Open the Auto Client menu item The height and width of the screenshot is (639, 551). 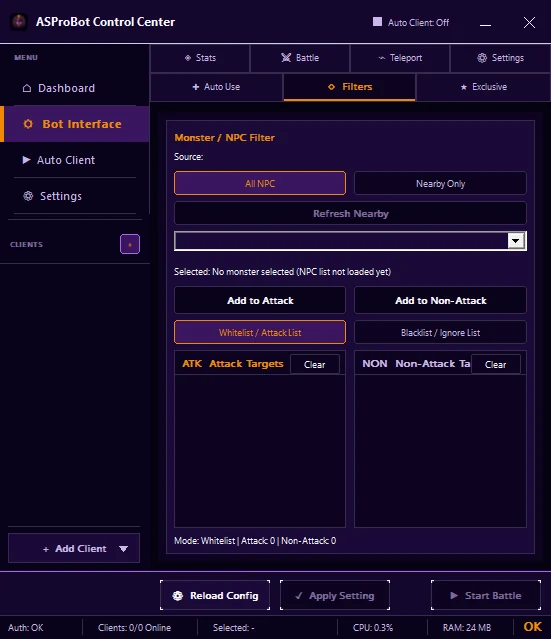(75, 160)
